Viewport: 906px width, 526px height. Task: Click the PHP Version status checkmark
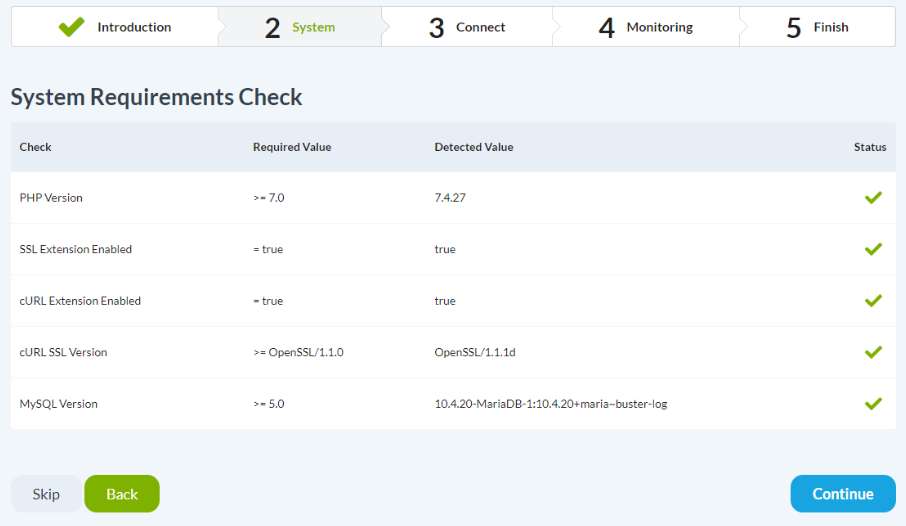coord(873,198)
